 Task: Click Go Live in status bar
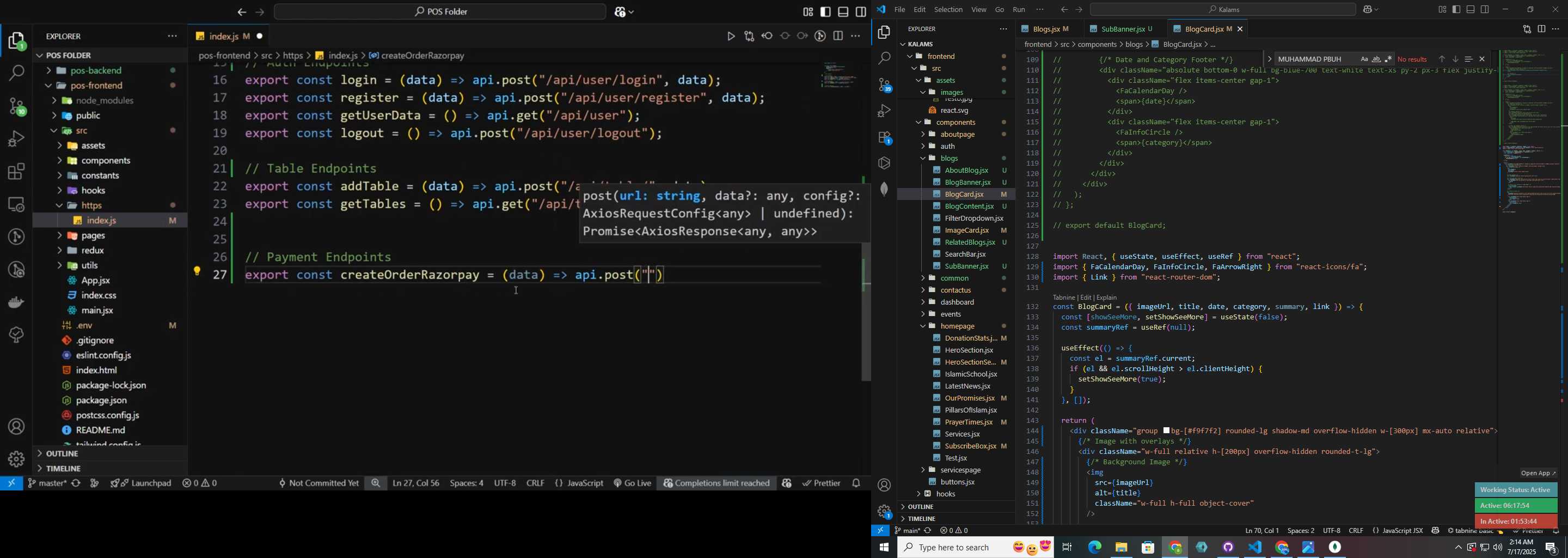[633, 483]
